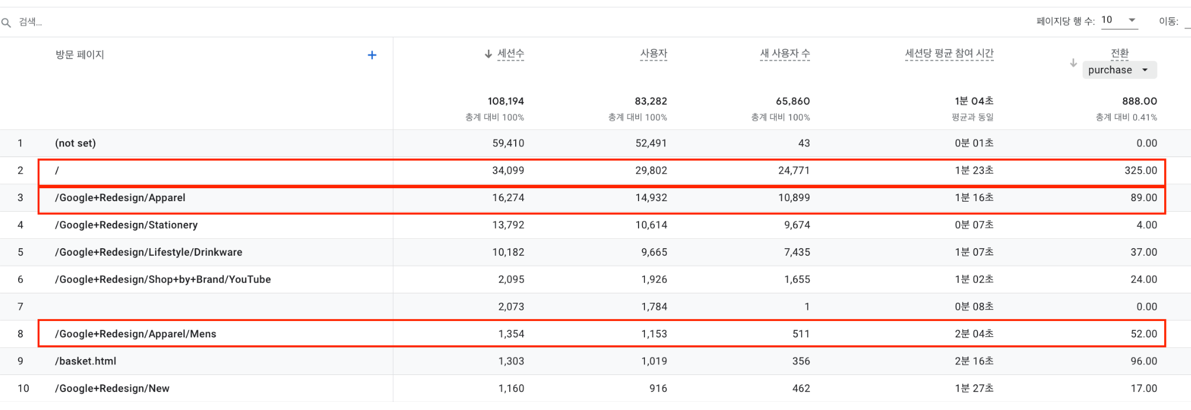Click the /Google+Redesign/Apparel/Mens row
1191x410 pixels.
point(135,334)
